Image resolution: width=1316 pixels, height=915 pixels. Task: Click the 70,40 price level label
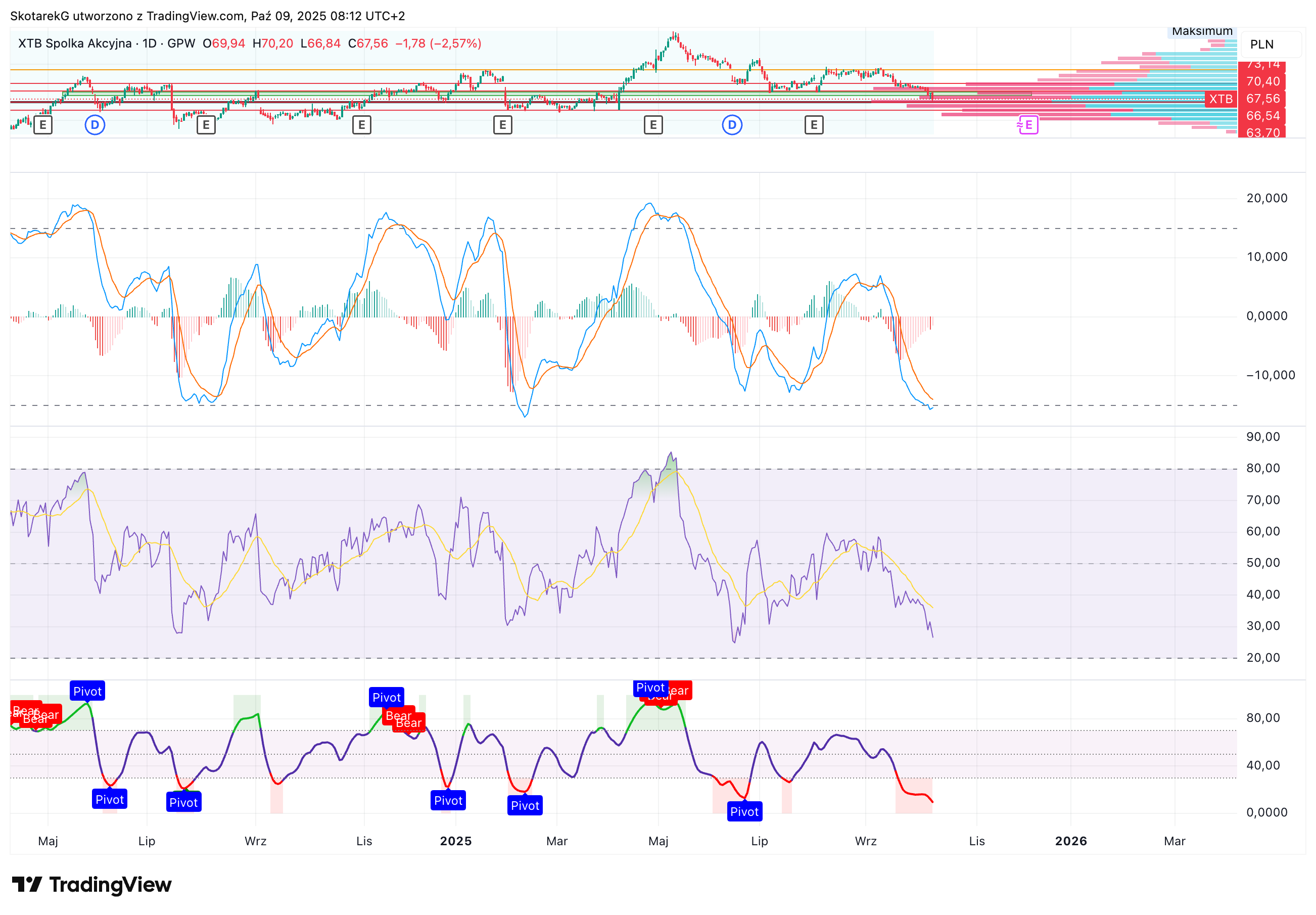[1262, 81]
